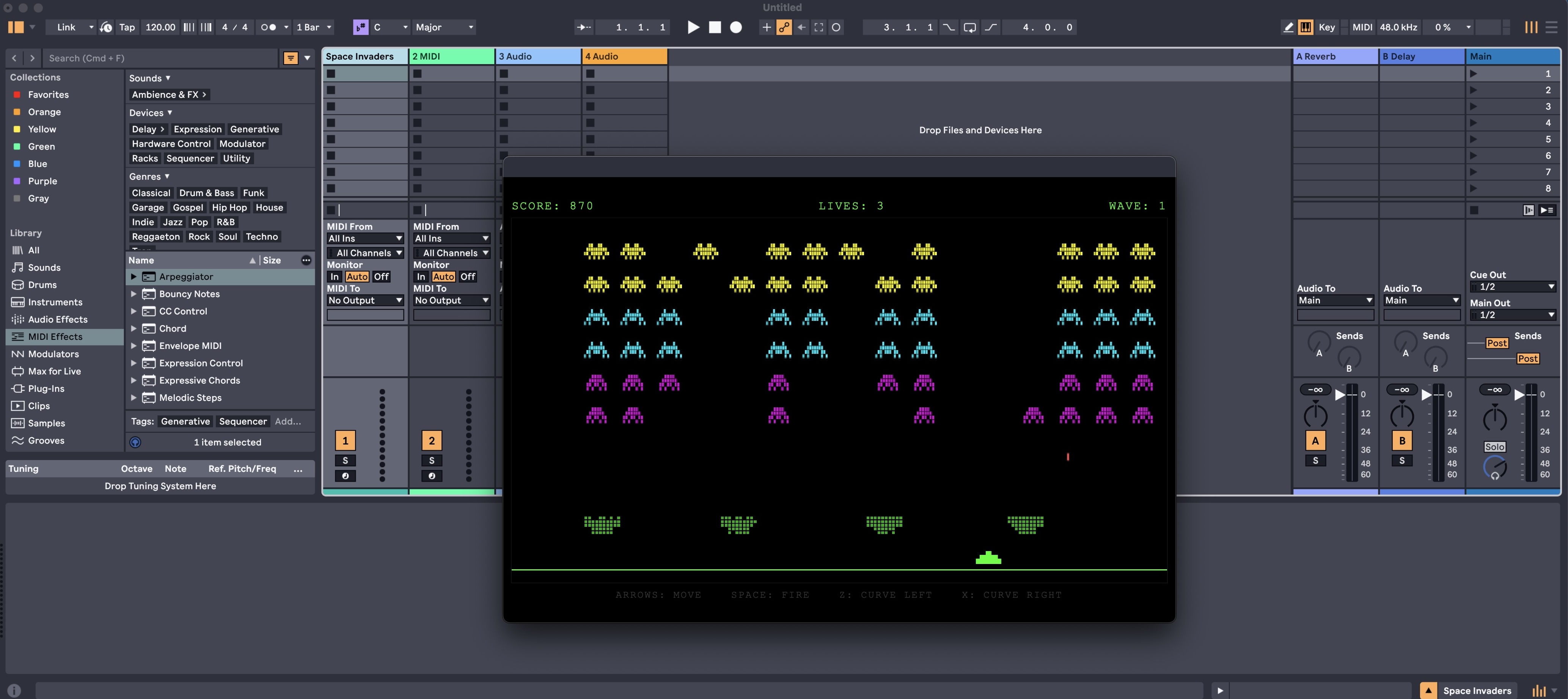Image resolution: width=1568 pixels, height=699 pixels.
Task: Switch to Session view icon with vertical bars
Action: pos(1531,27)
